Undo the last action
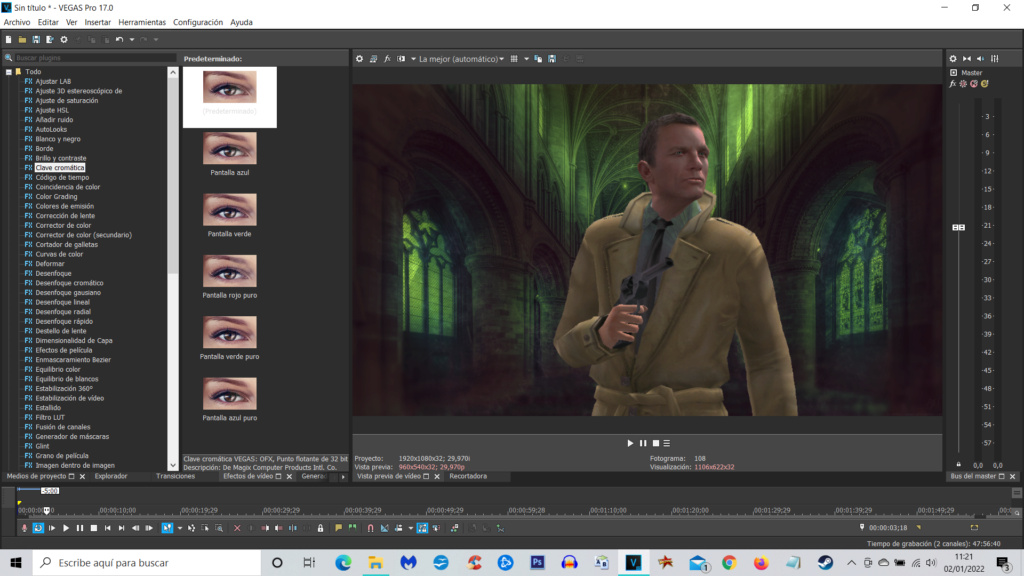 click(x=120, y=39)
